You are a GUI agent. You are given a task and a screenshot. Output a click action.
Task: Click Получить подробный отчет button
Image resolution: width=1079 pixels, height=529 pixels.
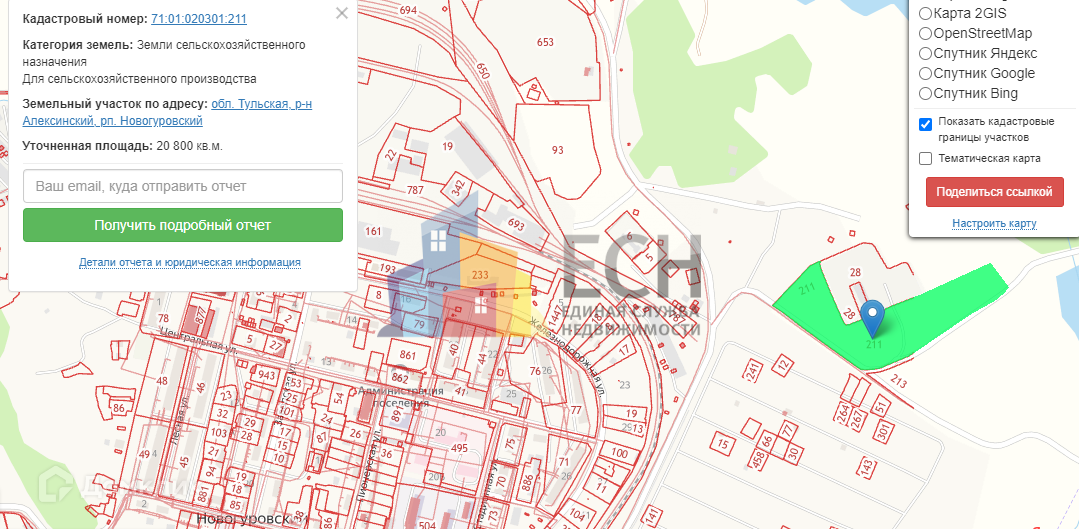coord(182,225)
